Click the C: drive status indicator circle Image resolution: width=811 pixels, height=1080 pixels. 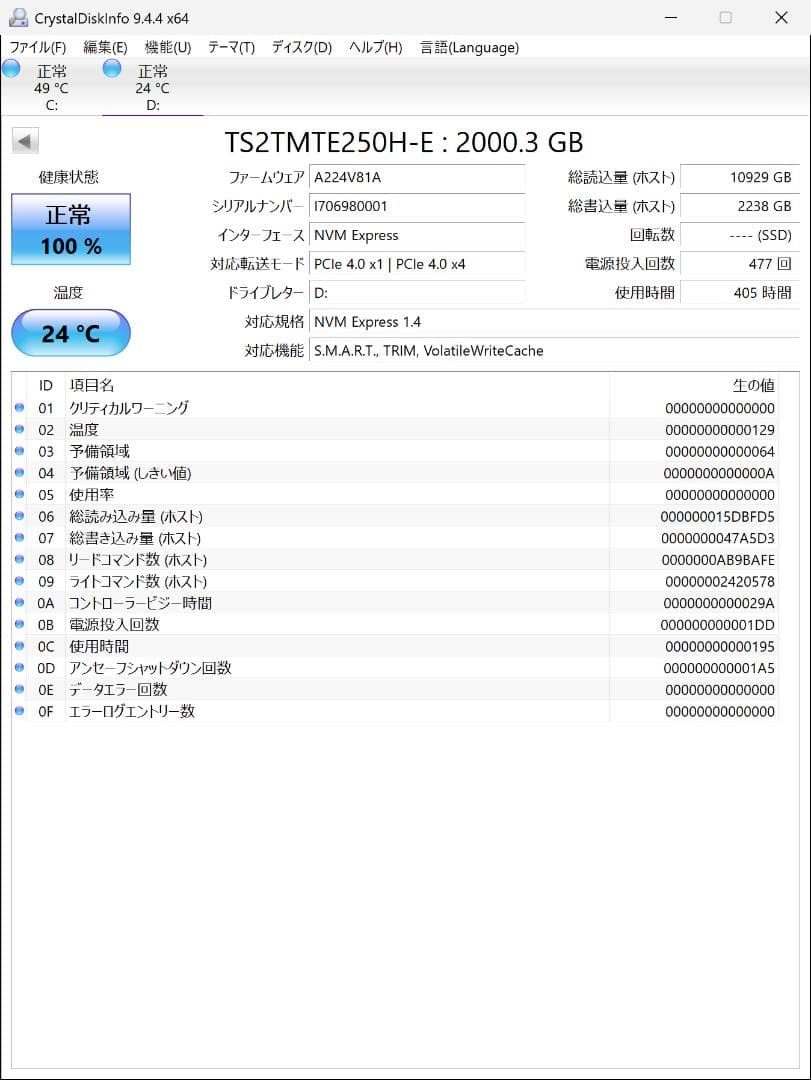coord(10,68)
